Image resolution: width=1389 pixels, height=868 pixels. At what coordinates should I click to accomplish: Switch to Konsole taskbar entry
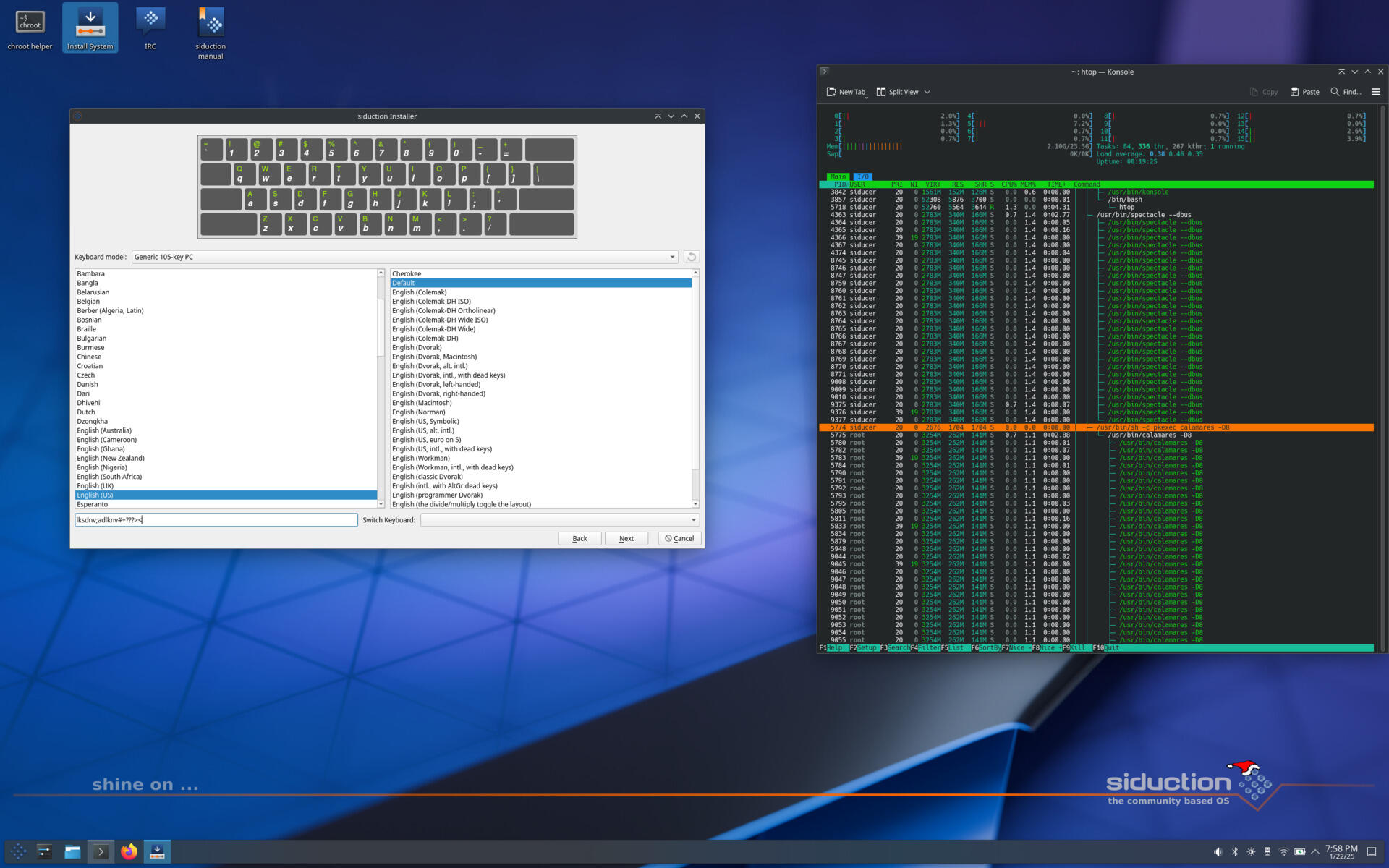101,851
